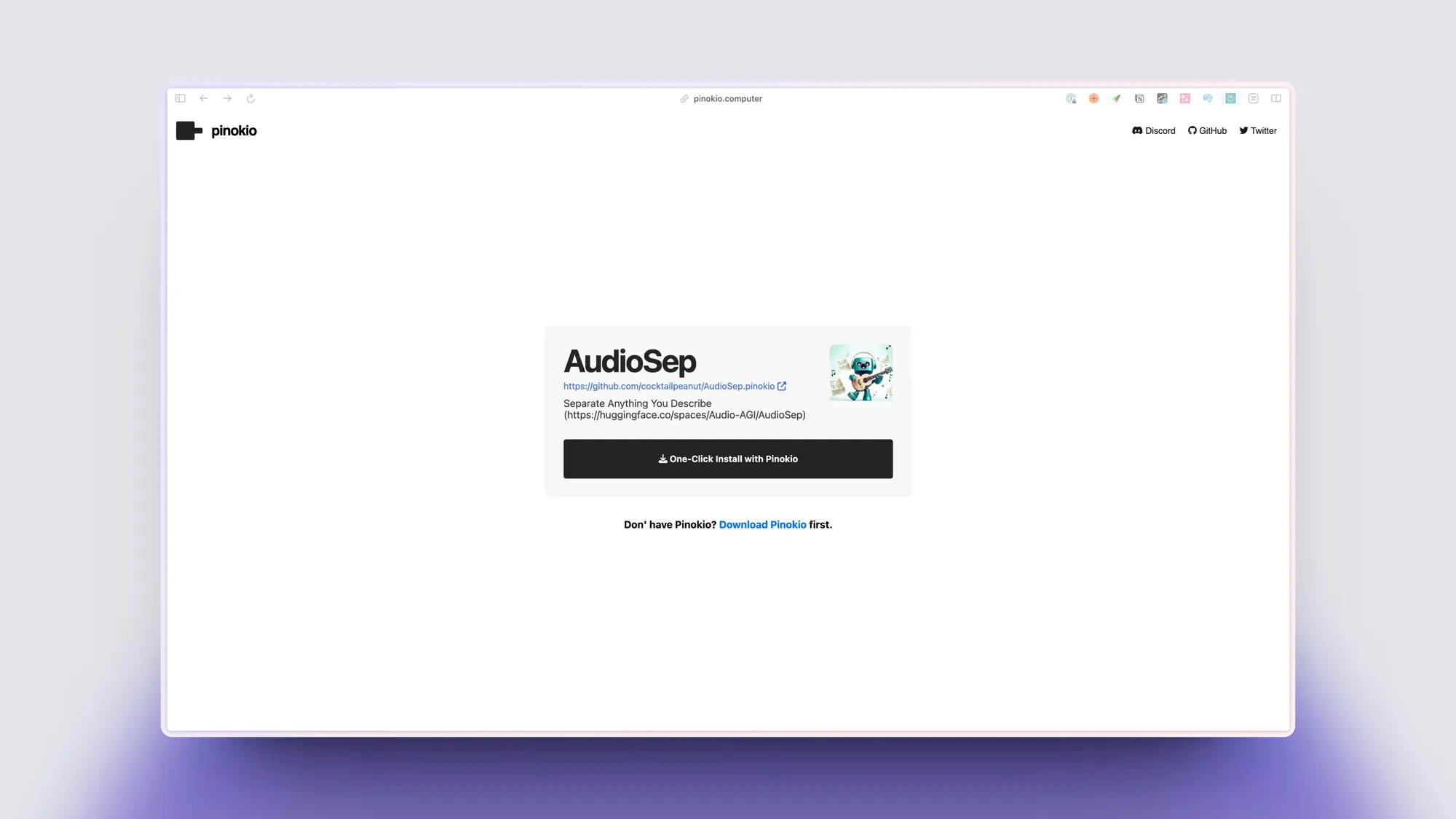
Task: Open the AudioSep.pinokio GitHub repository URL
Action: [669, 387]
